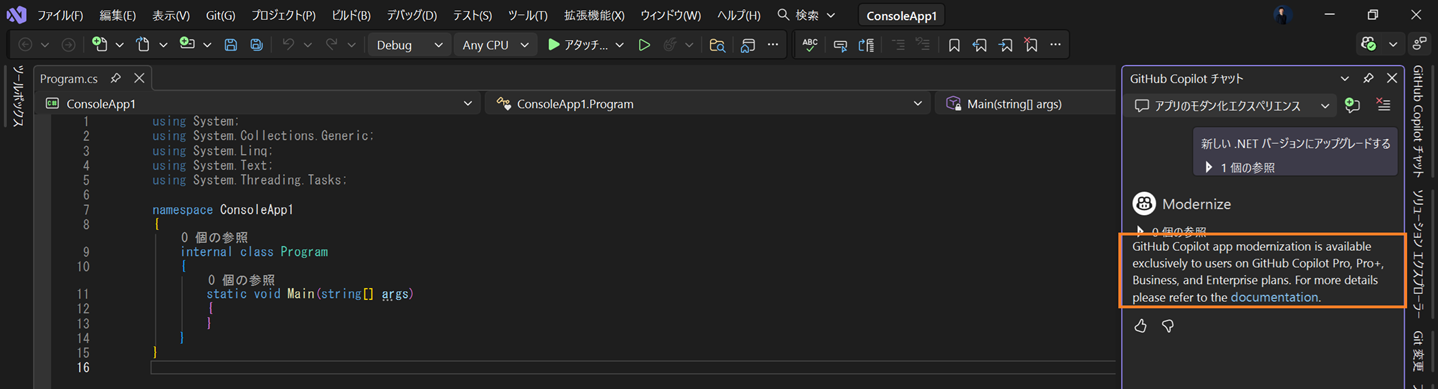Click the spell checker ABC icon
This screenshot has width=1438, height=389.
(810, 45)
